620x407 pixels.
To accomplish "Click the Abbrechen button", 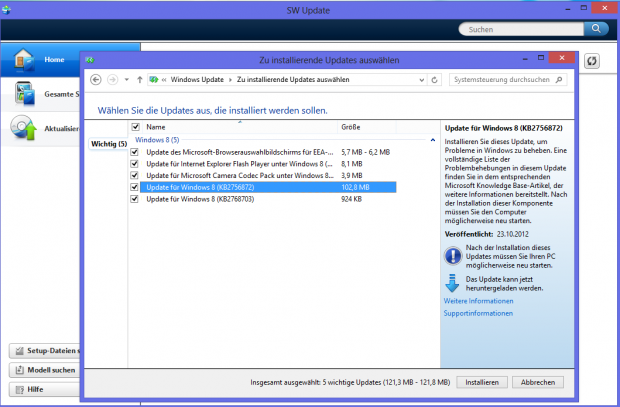I will click(538, 382).
